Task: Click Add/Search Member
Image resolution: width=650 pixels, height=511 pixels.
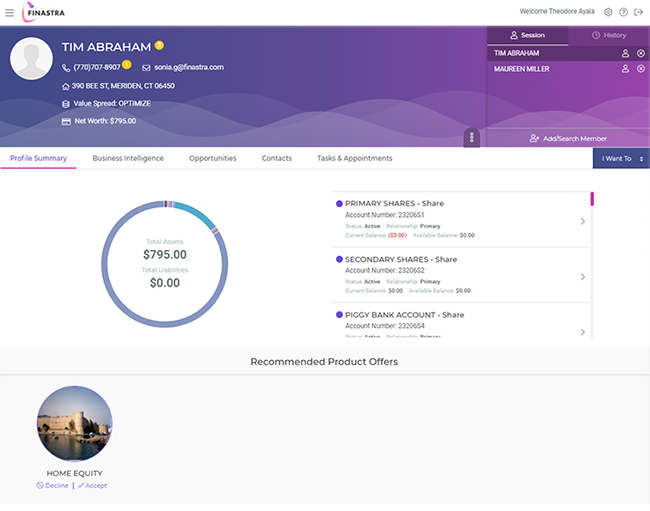Action: (x=568, y=138)
